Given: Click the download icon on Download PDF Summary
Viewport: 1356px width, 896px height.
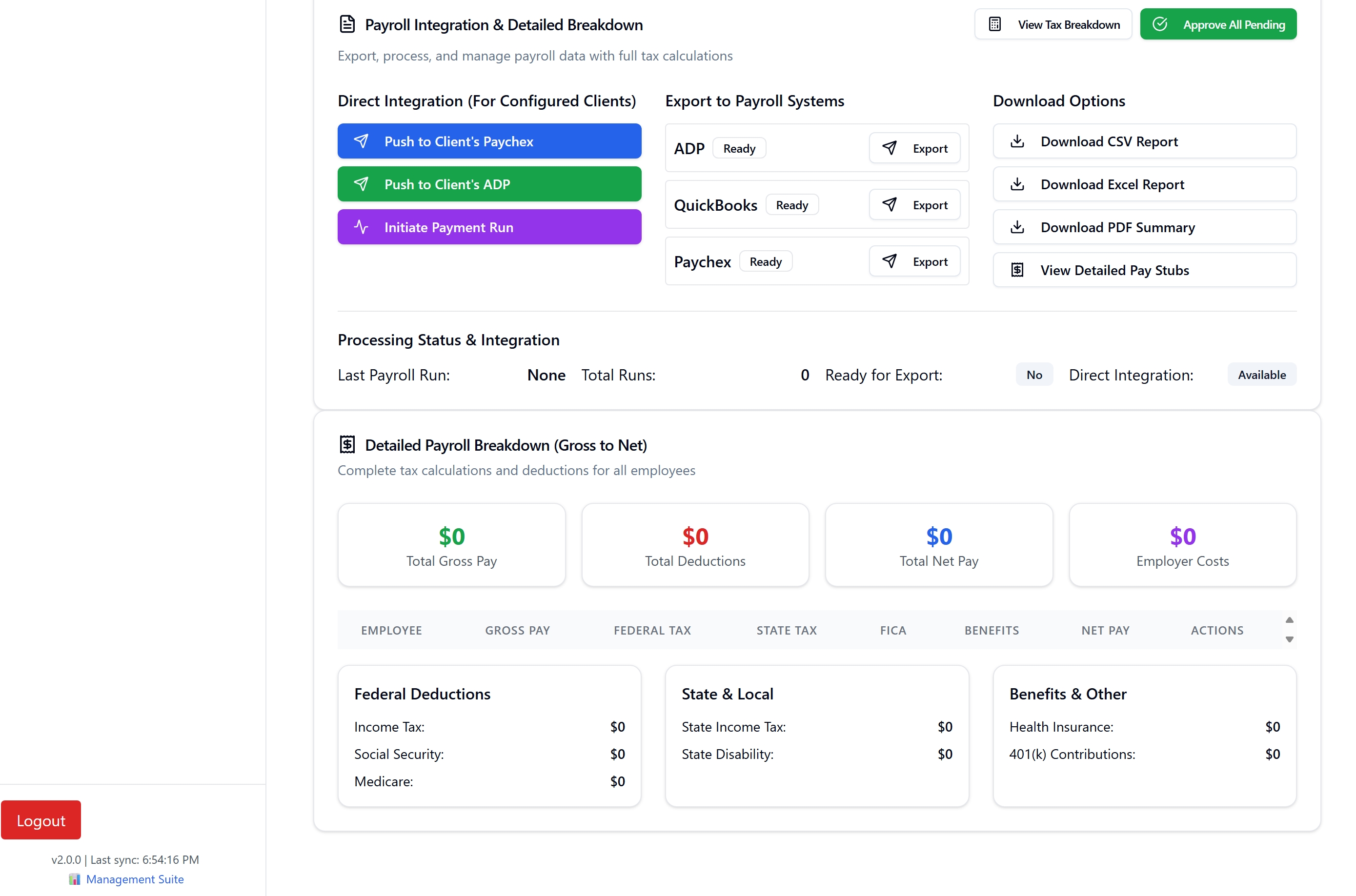Looking at the screenshot, I should (1017, 227).
